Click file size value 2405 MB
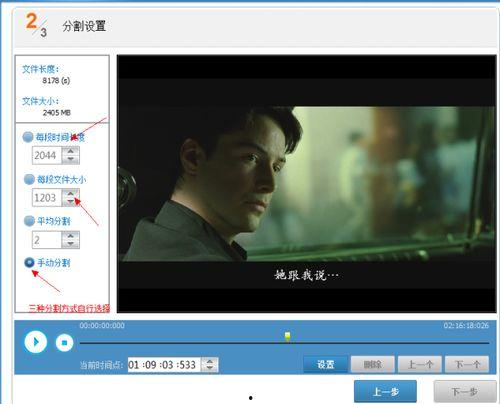This screenshot has height=404, width=500. click(57, 113)
